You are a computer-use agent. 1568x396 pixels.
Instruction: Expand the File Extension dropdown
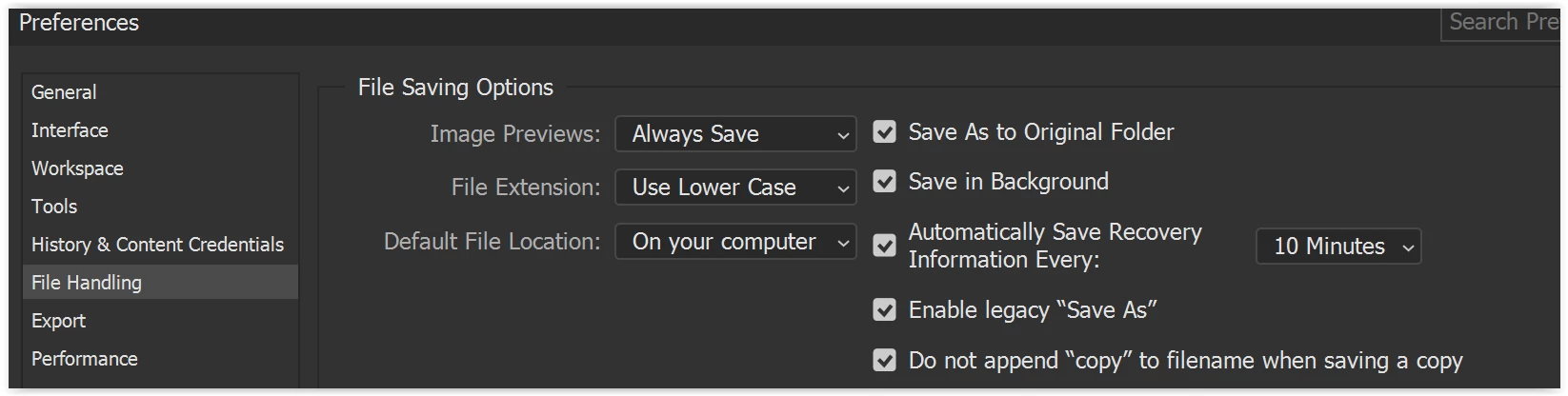(x=735, y=188)
